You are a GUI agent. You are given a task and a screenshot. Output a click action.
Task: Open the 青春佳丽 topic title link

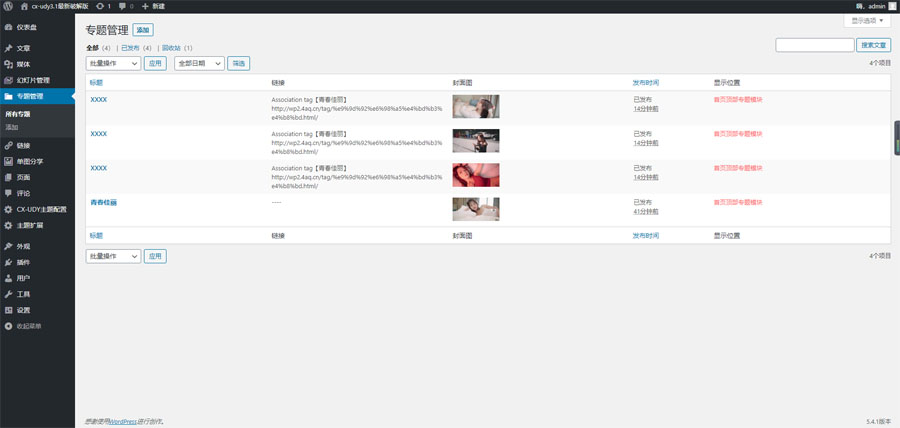click(x=104, y=203)
